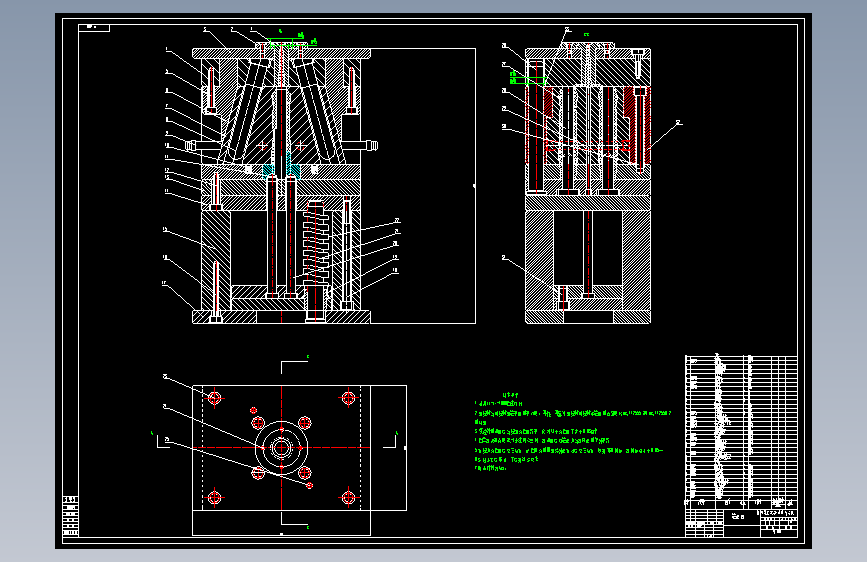Click the revision strip on the left border
This screenshot has height=562, width=867.
tap(70, 516)
